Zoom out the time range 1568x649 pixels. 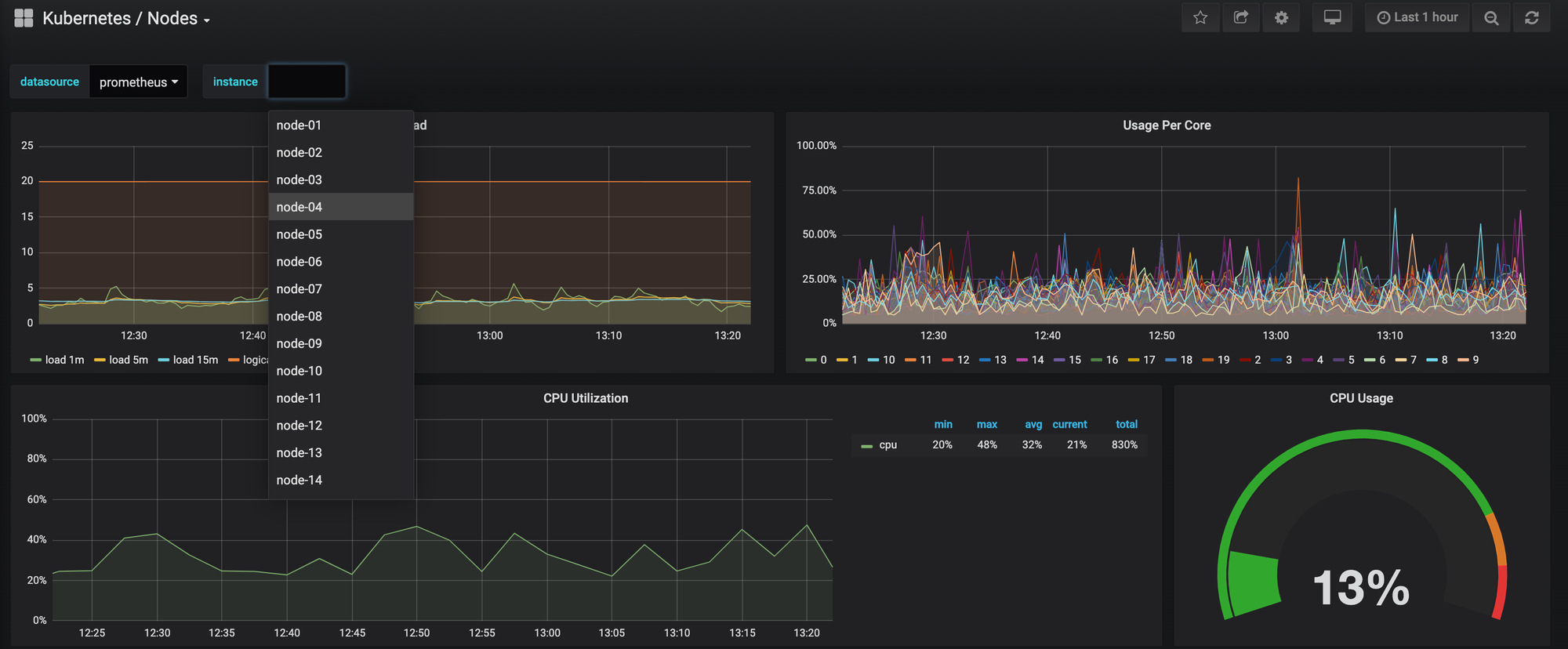[x=1491, y=17]
